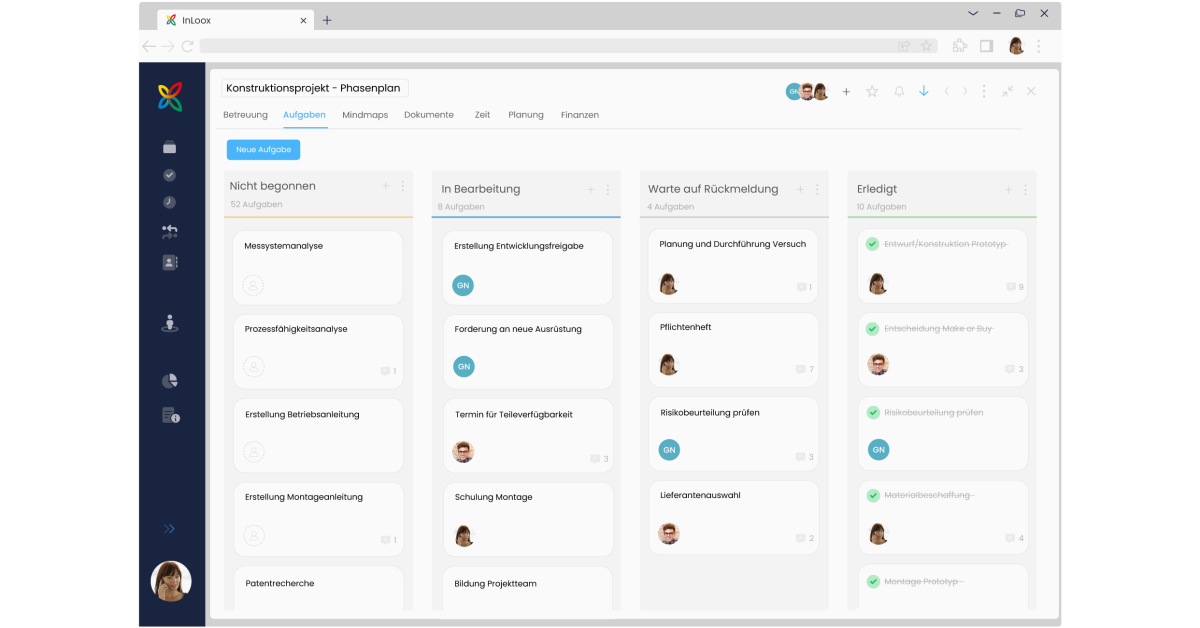Toggle the checkmark on Entwurf/Konstruktion Prototyp
The image size is (1200, 628).
[872, 244]
